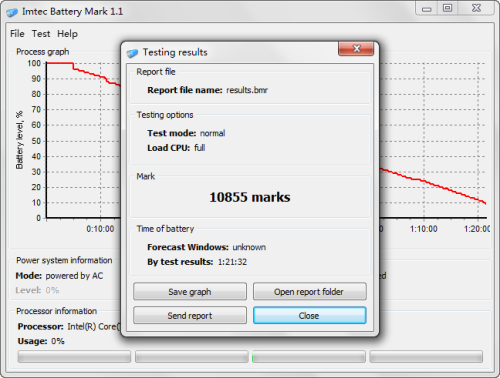Click the 50 value on the graph axis
The width and height of the screenshot is (500, 378).
tap(36, 141)
